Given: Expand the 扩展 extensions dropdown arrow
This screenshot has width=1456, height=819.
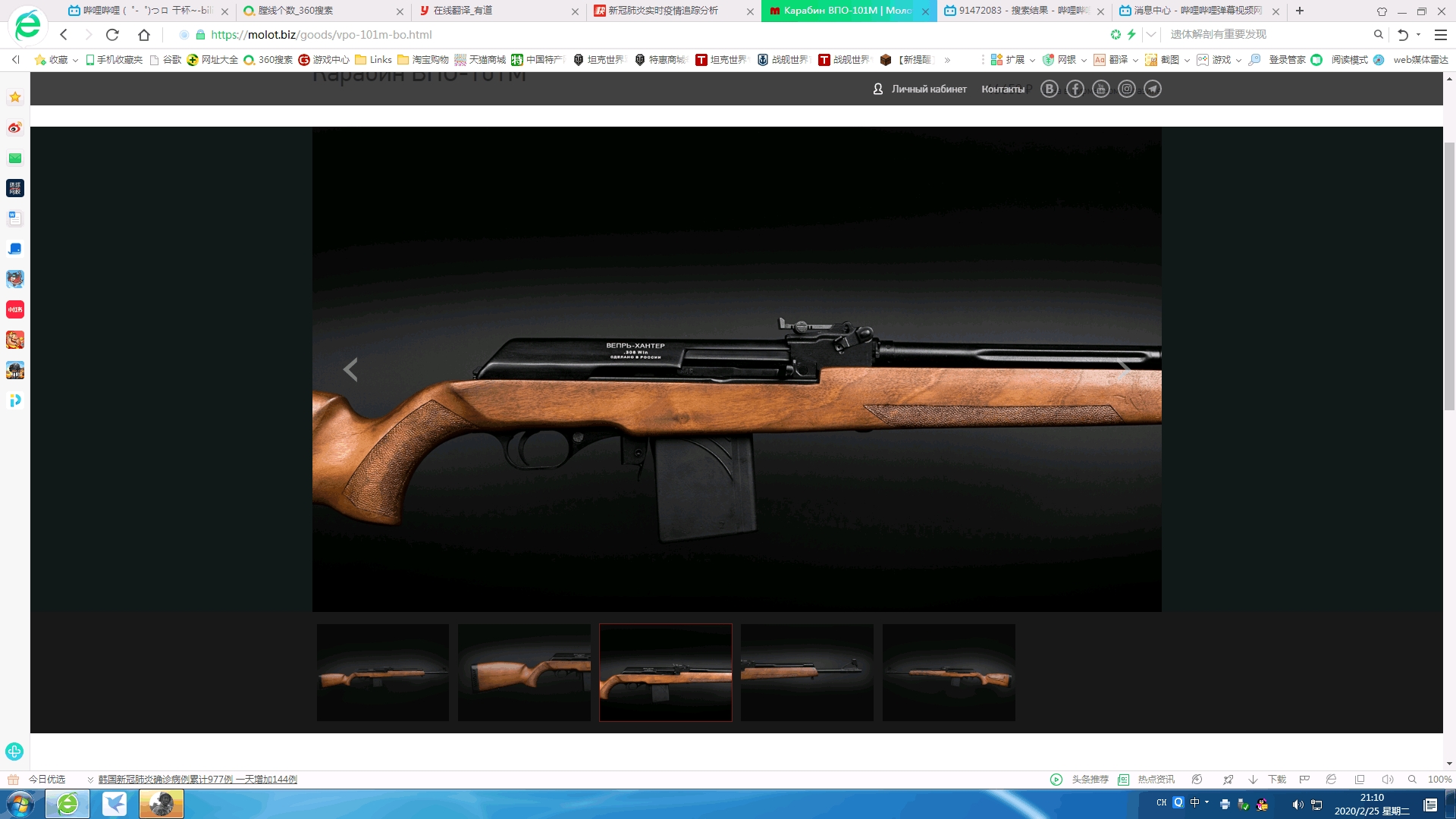Looking at the screenshot, I should coord(1031,60).
